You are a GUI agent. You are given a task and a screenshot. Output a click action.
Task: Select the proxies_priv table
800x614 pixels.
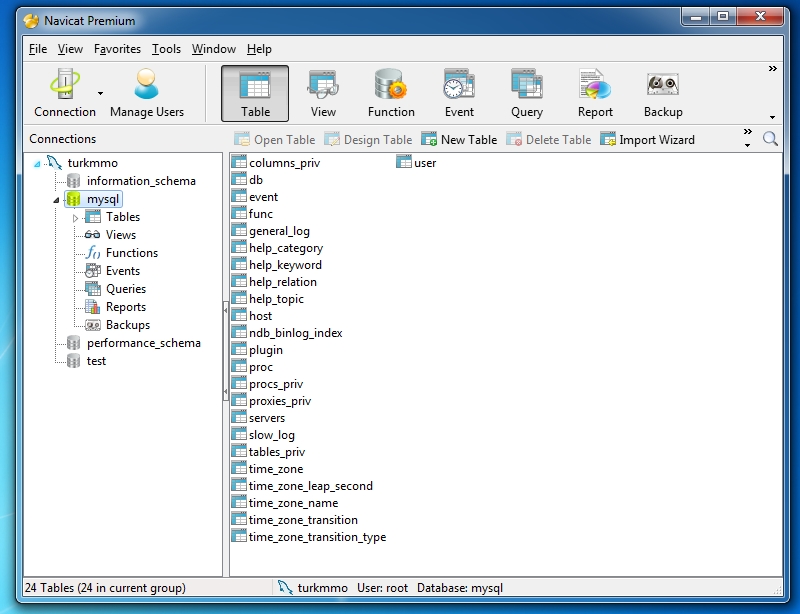tap(271, 401)
